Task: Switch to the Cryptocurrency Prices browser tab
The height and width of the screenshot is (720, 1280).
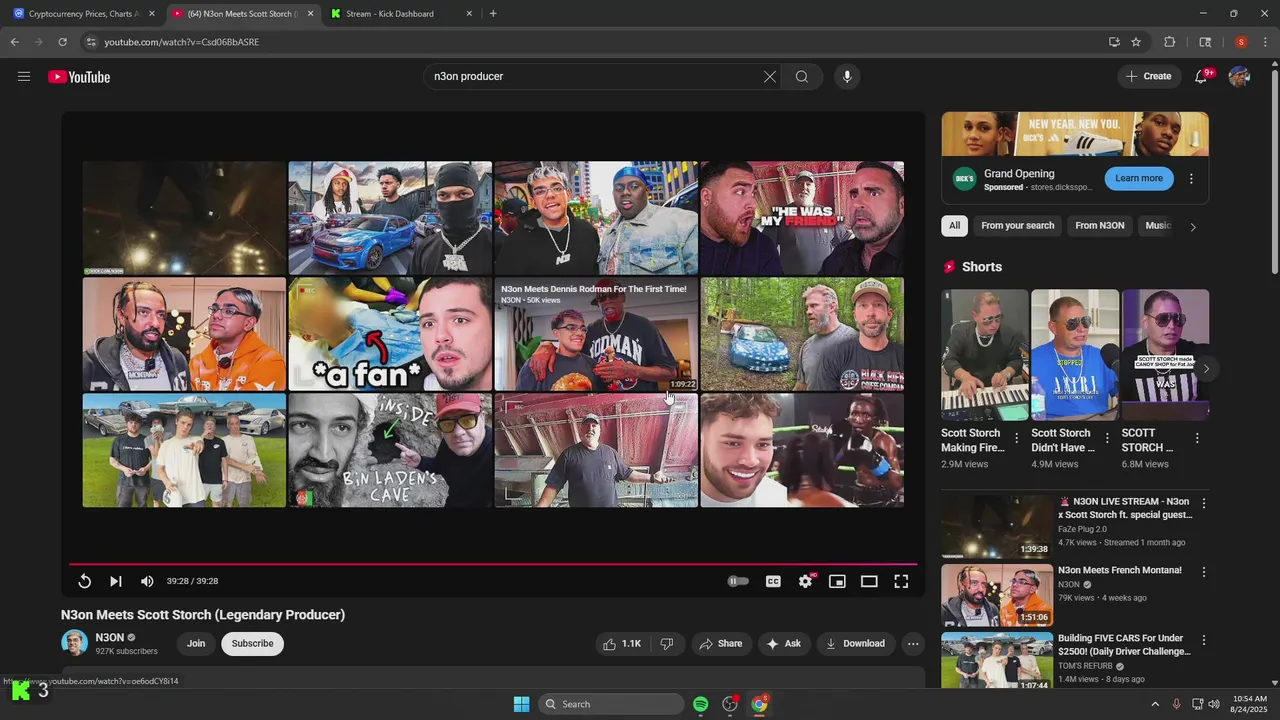Action: coord(85,14)
